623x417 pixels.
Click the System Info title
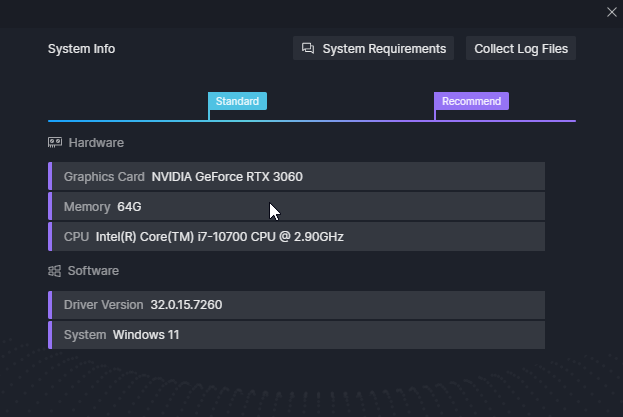click(81, 49)
